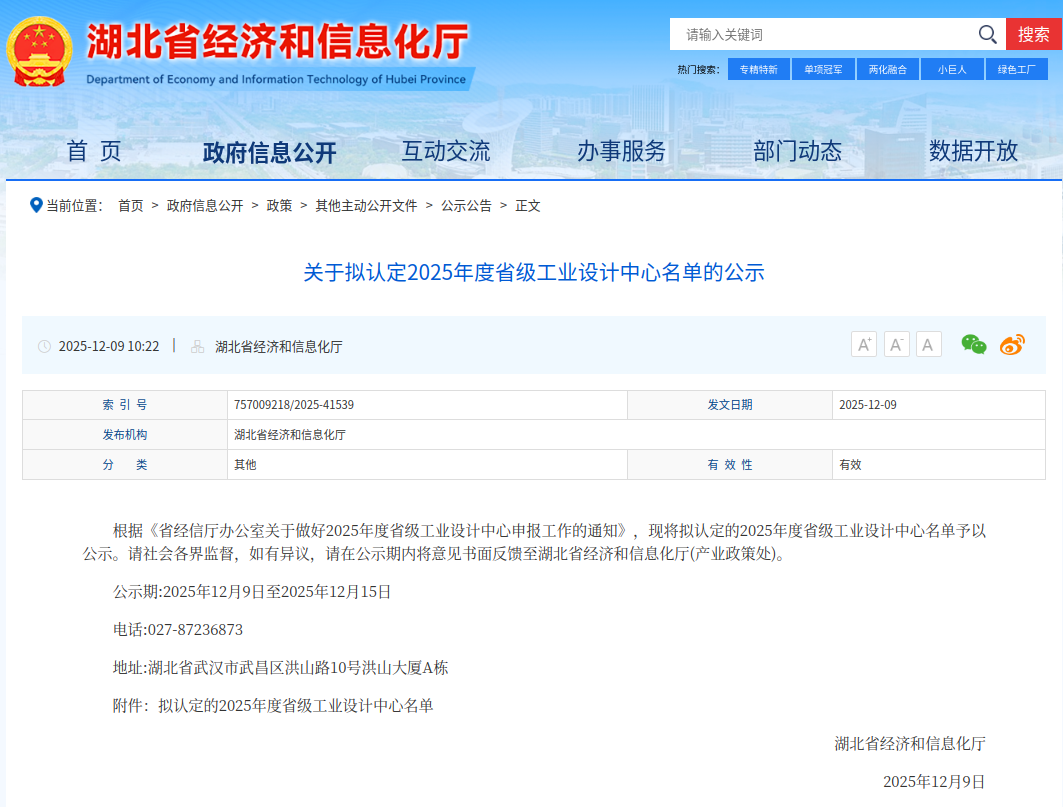Switch to 数据开放 tab
Image resolution: width=1063 pixels, height=807 pixels.
click(973, 151)
